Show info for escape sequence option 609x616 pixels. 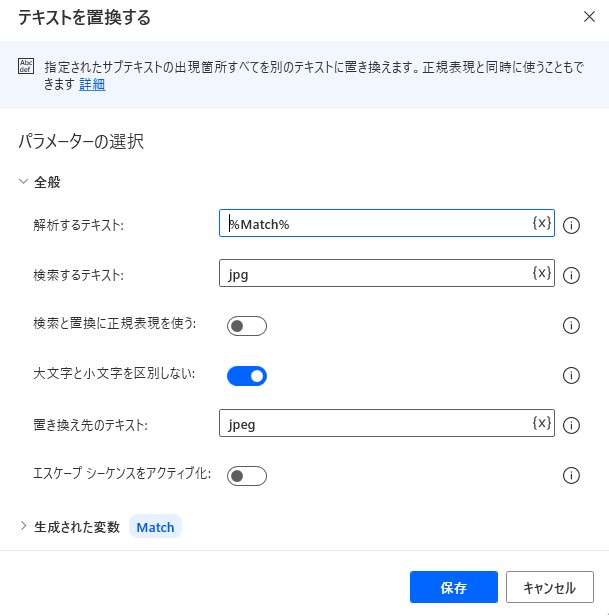(571, 475)
